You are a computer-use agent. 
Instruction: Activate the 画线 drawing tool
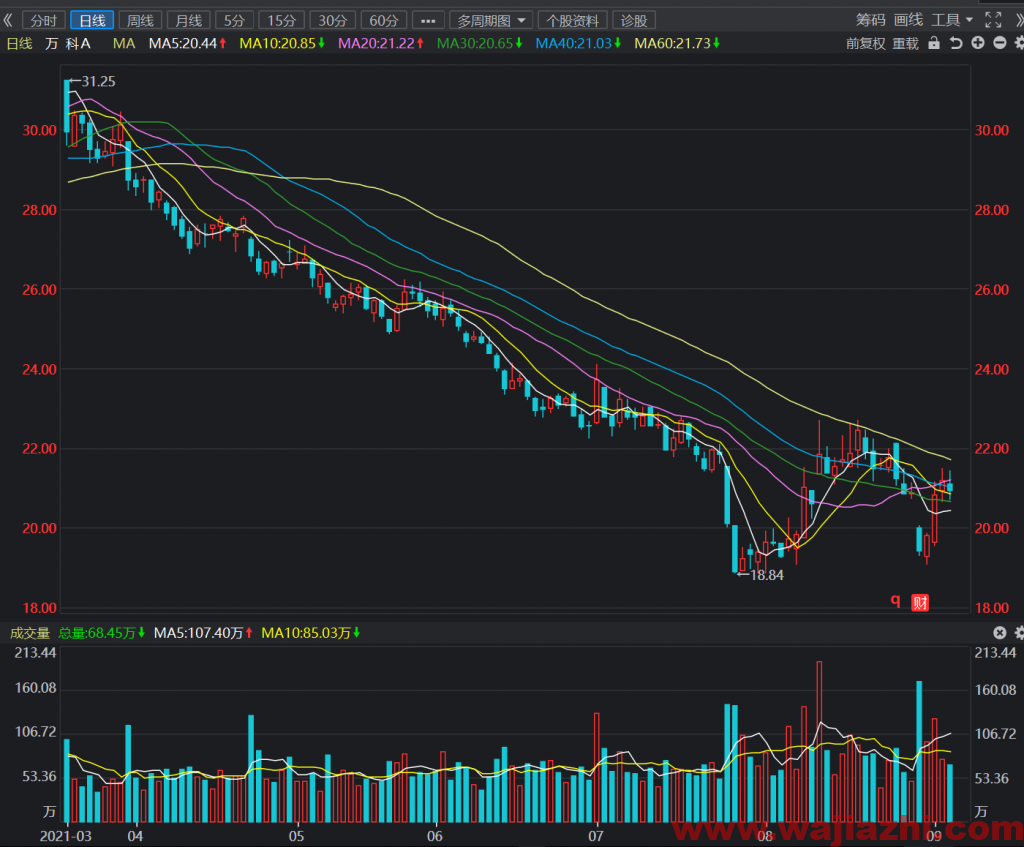coord(908,20)
